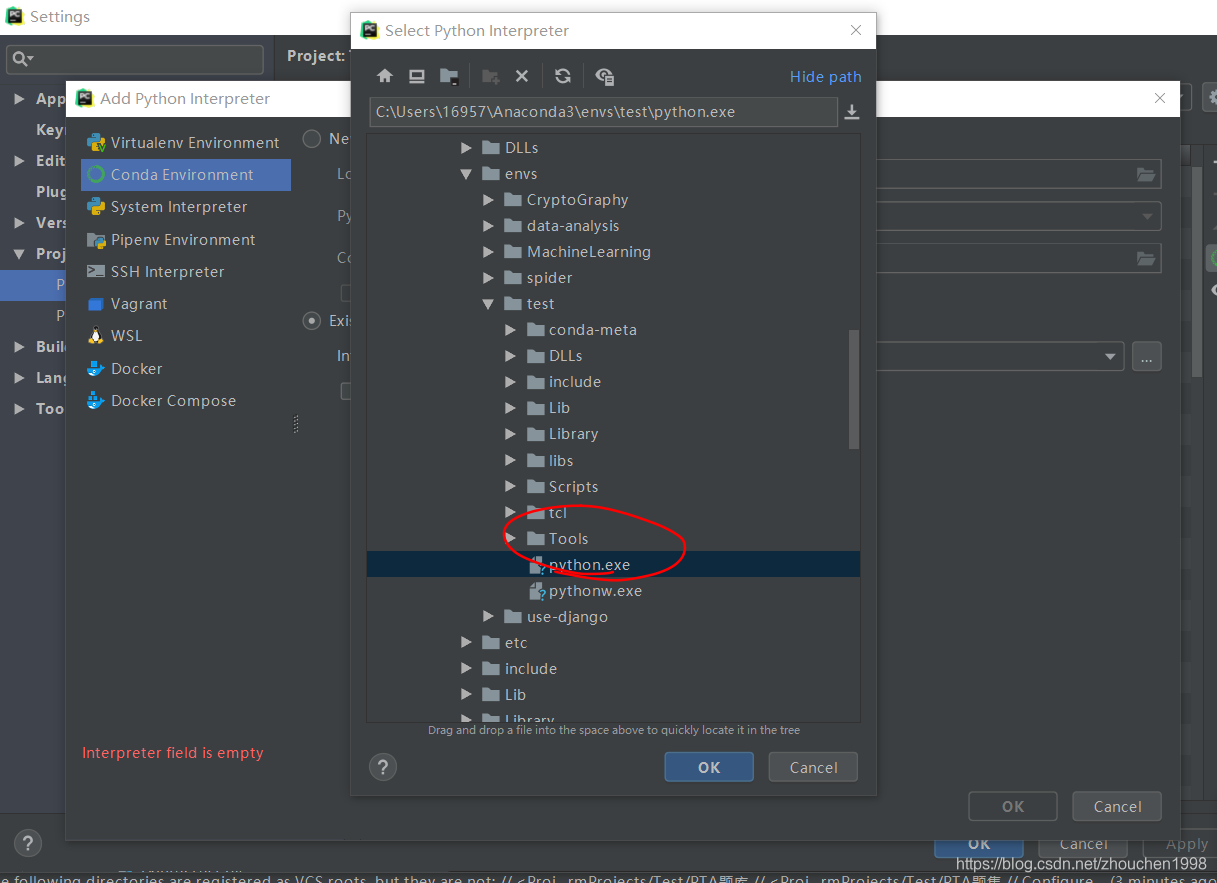Open the interpreter path dropdown
1217x883 pixels.
click(1110, 357)
